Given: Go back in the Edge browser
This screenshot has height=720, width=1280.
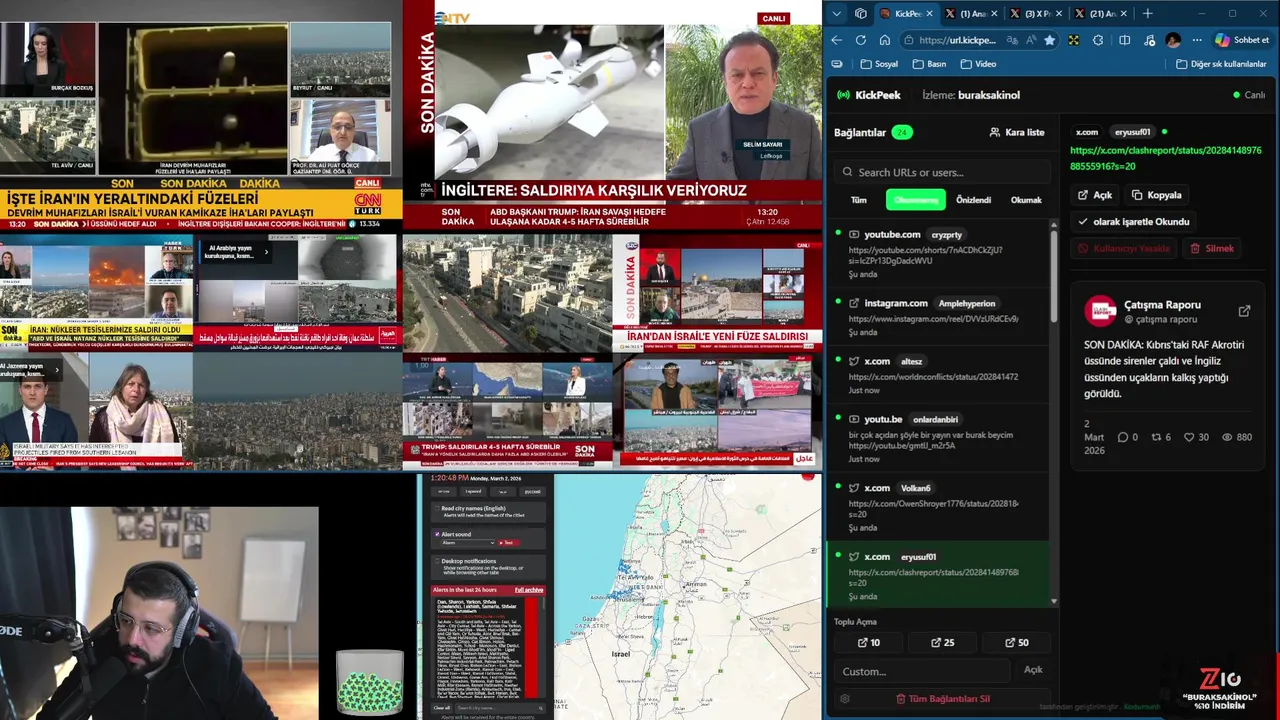Looking at the screenshot, I should click(837, 40).
